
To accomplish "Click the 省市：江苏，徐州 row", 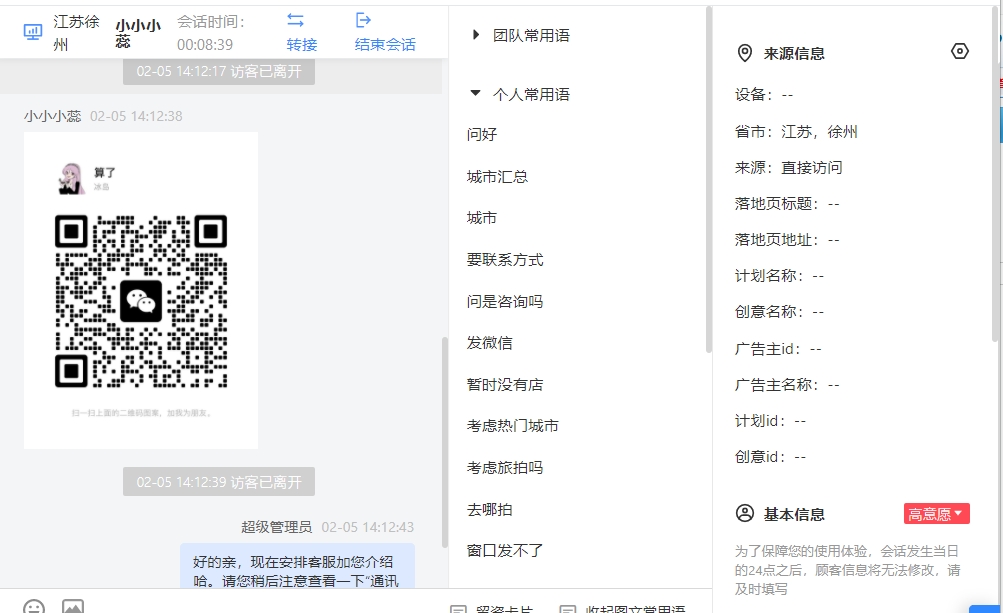I will click(796, 132).
